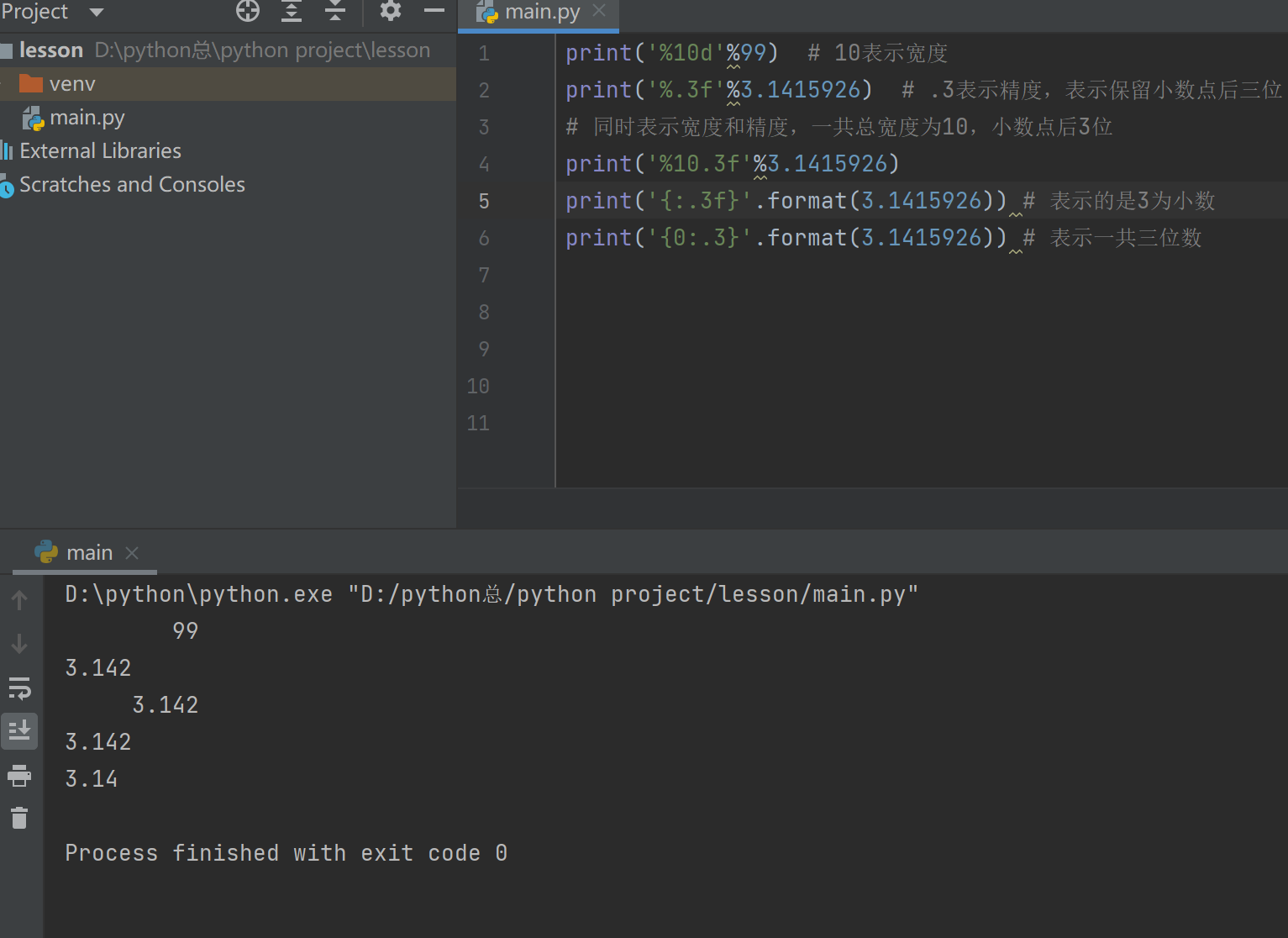Click the venv folder icon
The image size is (1288, 938).
(x=31, y=84)
